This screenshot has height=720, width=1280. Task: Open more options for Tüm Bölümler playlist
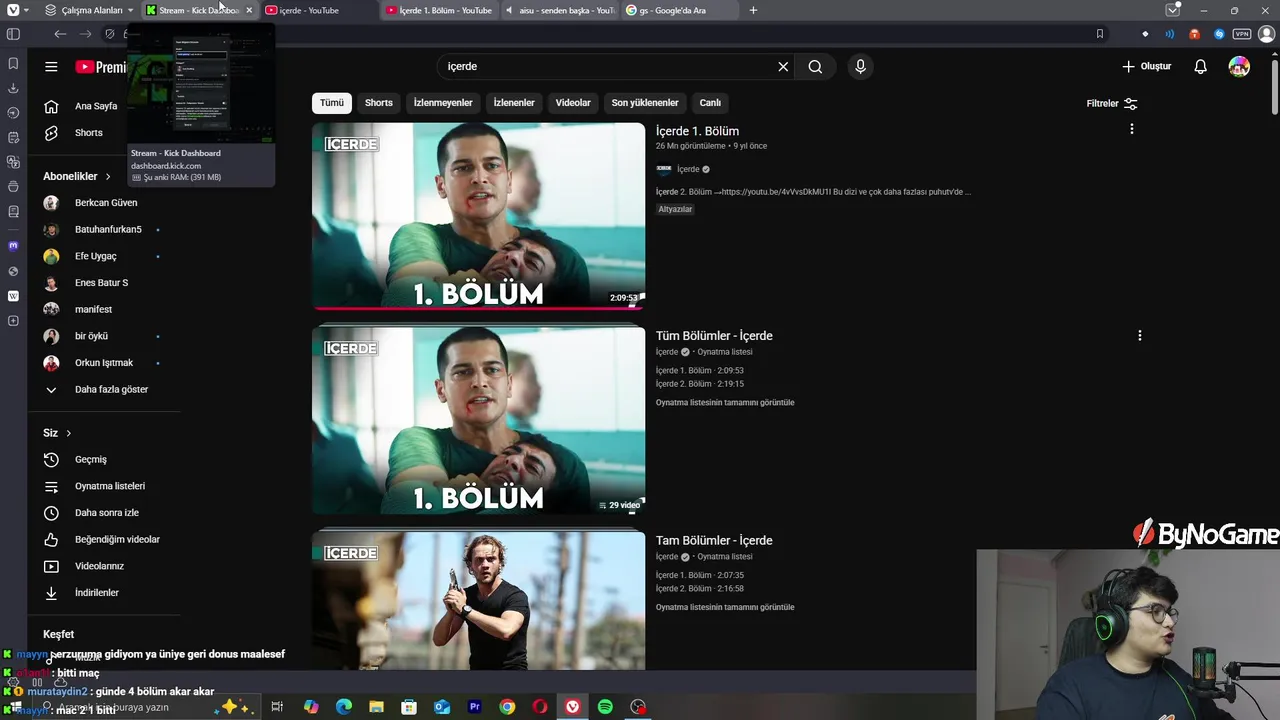pos(1139,336)
